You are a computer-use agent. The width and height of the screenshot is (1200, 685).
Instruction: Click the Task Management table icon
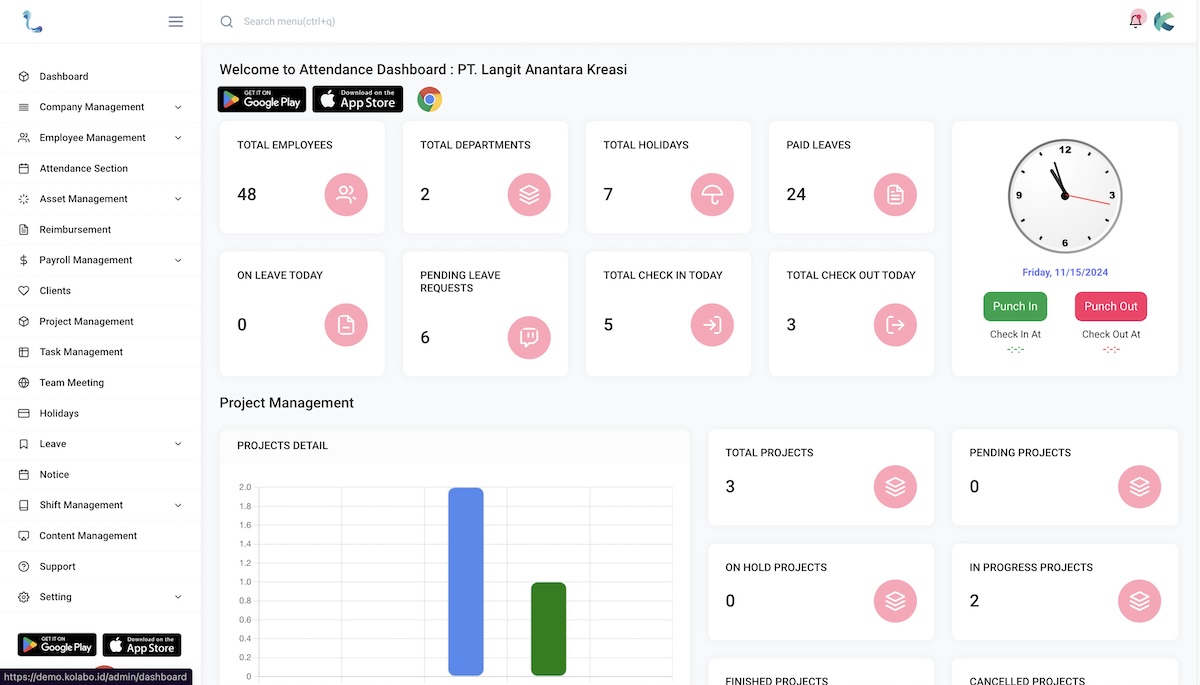[24, 352]
